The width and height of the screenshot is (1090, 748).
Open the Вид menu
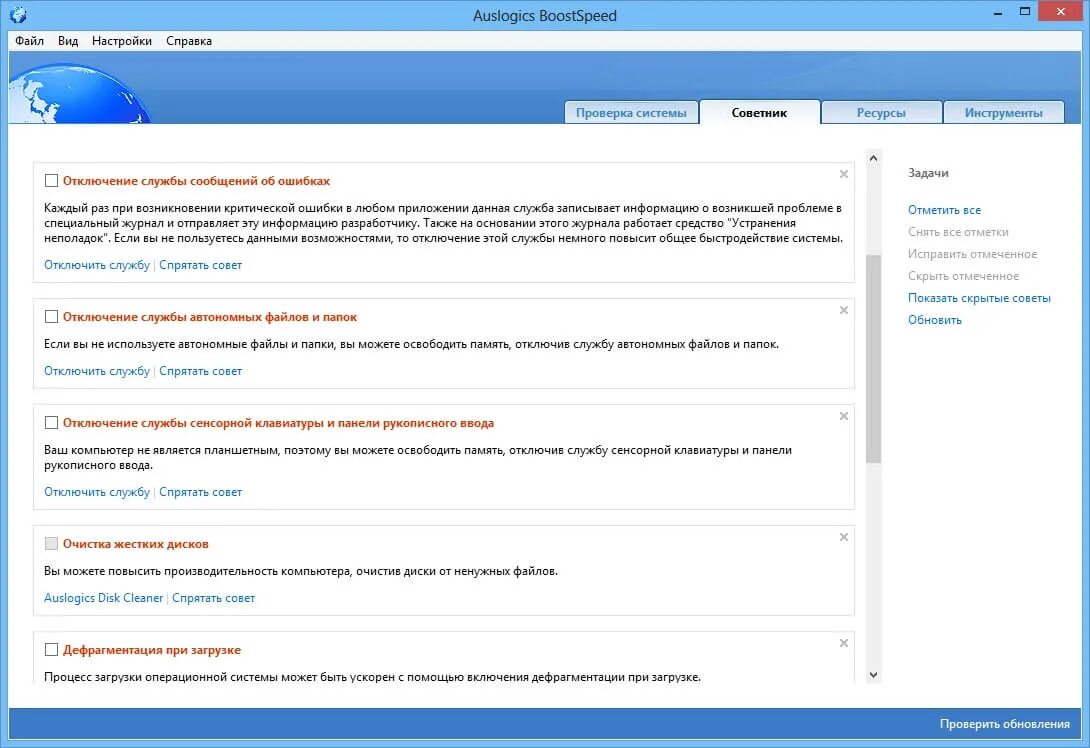coord(67,41)
